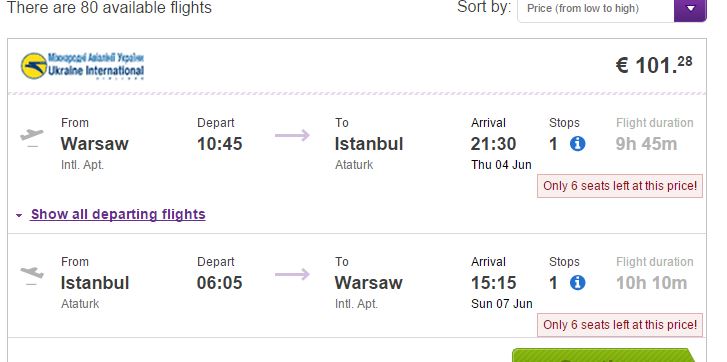Screen dimensions: 727x362
Task: Open the Sort by purple dropdown arrow
Action: point(690,9)
